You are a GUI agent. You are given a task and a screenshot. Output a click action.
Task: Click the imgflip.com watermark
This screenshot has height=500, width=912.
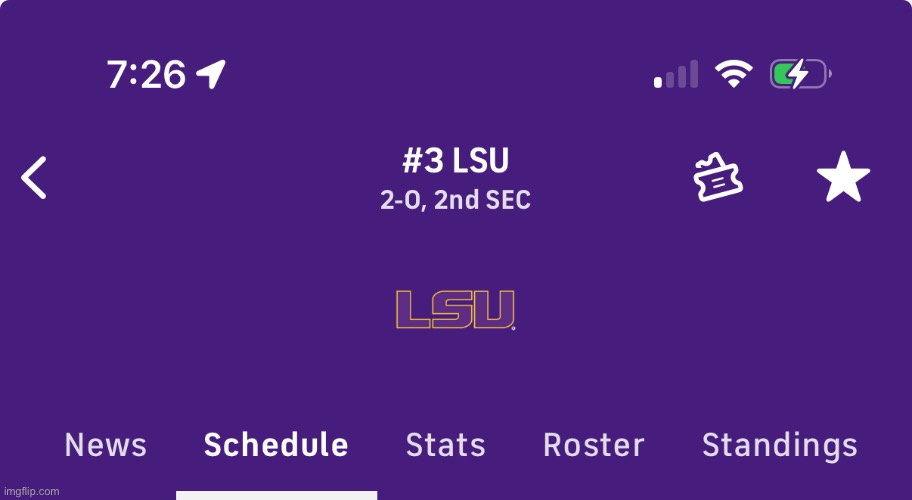coord(32,491)
